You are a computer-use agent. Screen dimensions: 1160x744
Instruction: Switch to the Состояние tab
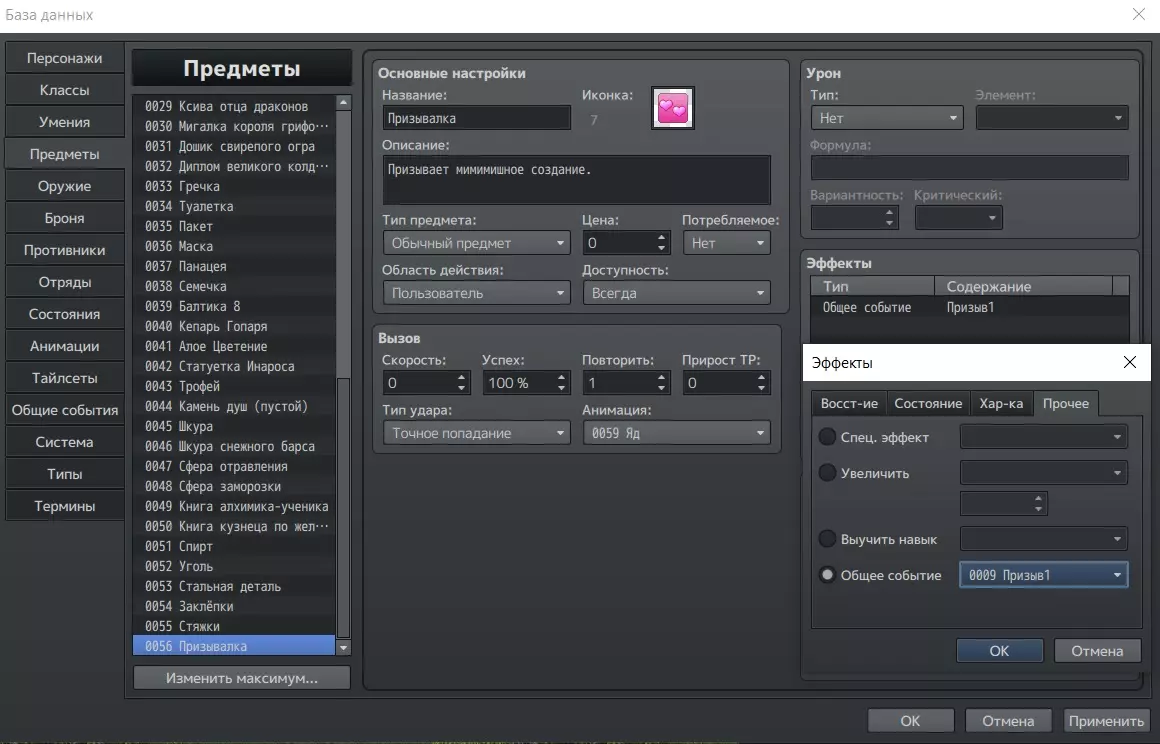(x=928, y=404)
